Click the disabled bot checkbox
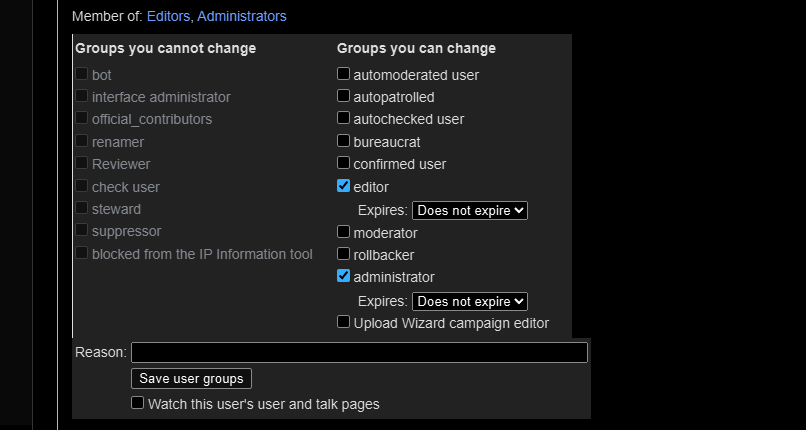Viewport: 806px width, 430px height. pos(82,74)
